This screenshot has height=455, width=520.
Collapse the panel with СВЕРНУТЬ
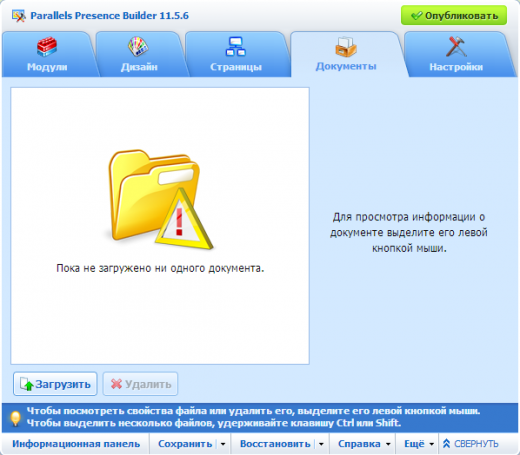click(x=470, y=444)
